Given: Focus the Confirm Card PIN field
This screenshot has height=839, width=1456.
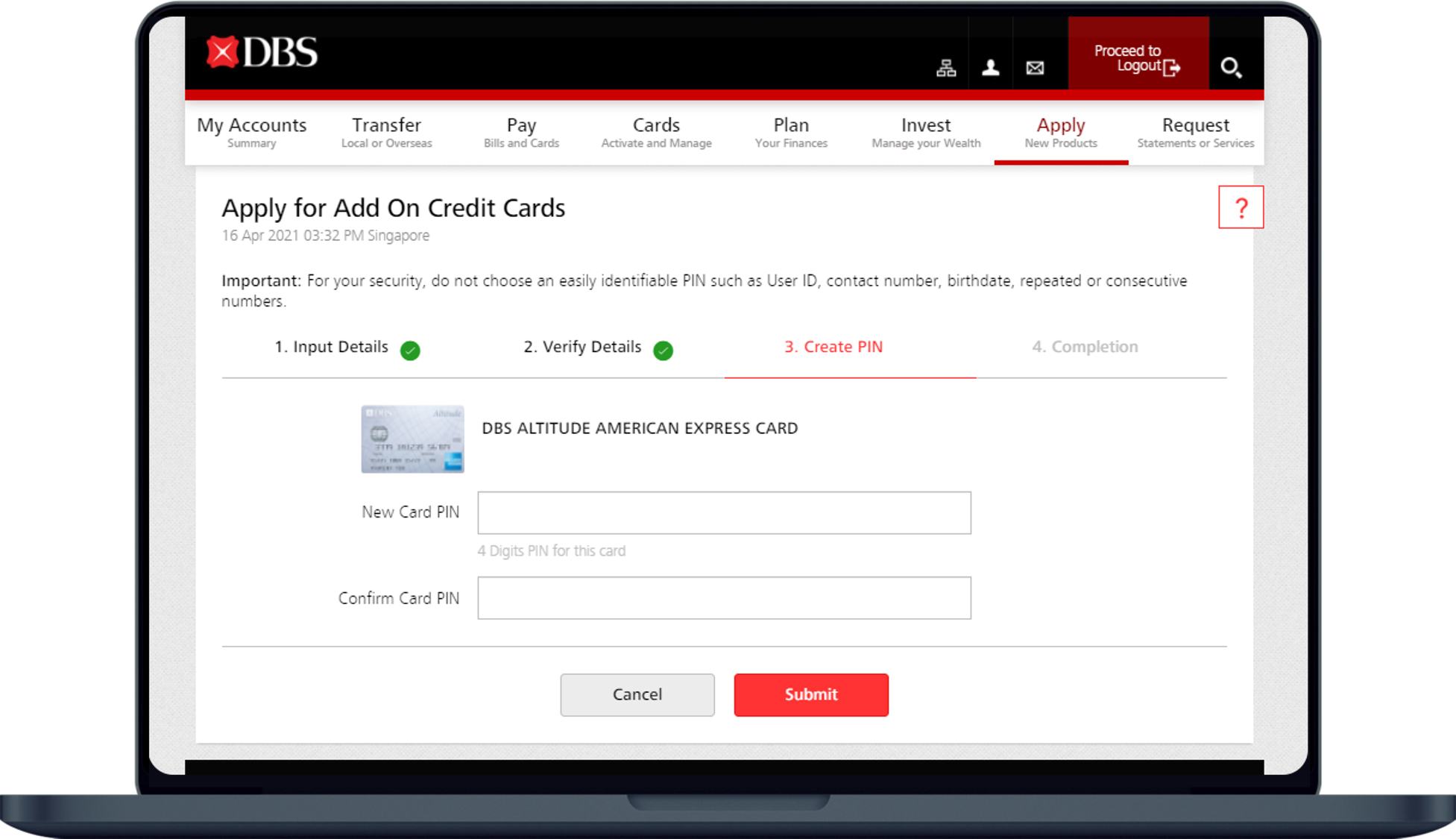Looking at the screenshot, I should [x=724, y=597].
